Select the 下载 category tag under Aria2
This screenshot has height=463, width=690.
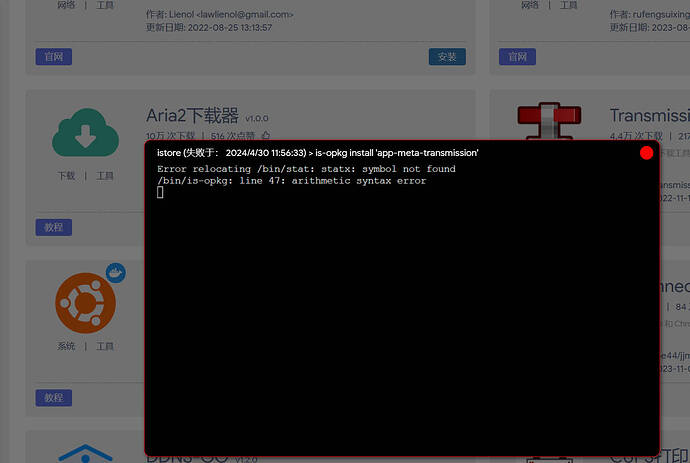(x=66, y=176)
